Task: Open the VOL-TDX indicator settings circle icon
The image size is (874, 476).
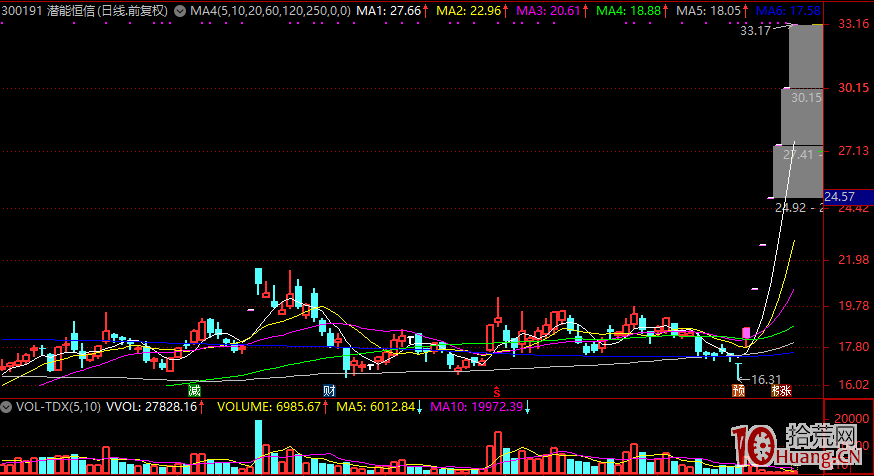Action: pos(6,407)
